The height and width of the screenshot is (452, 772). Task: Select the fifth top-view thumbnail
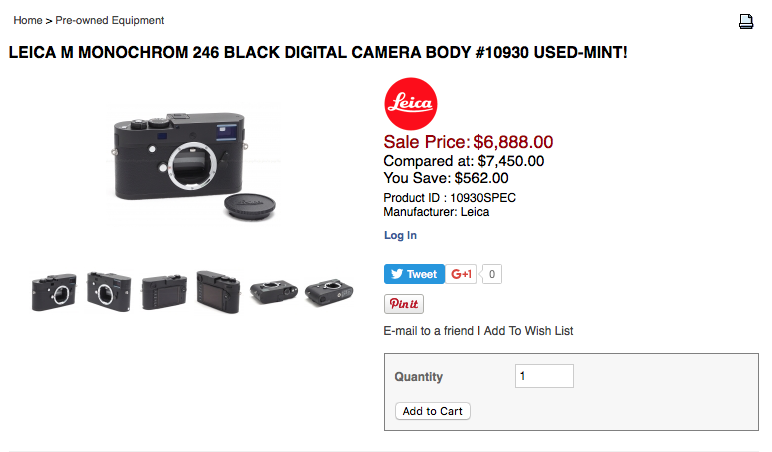pos(274,292)
